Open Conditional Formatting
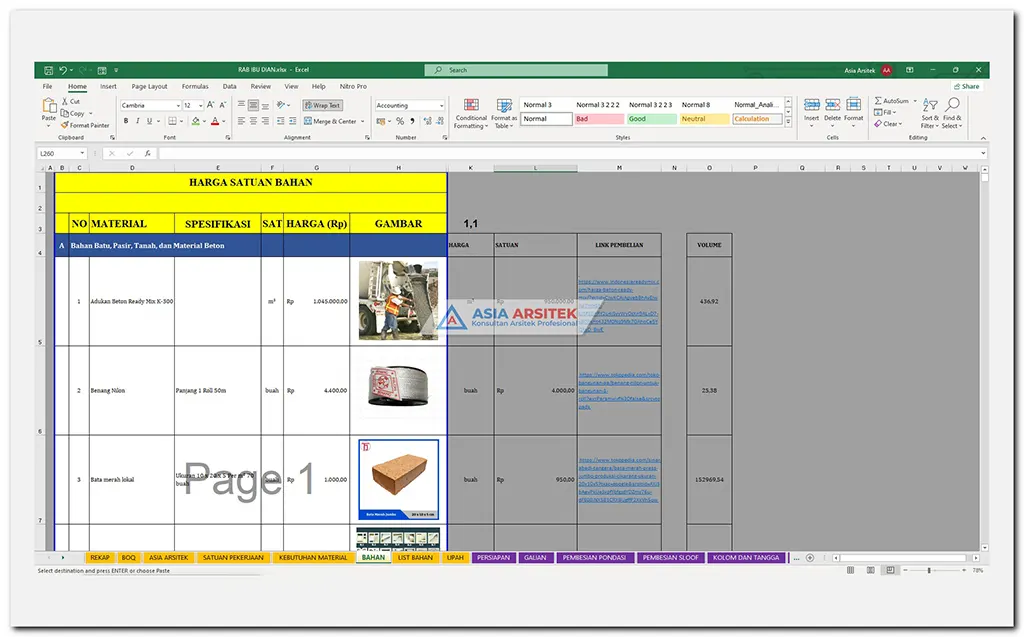Screen dimensions: 1024x637 click(x=471, y=114)
